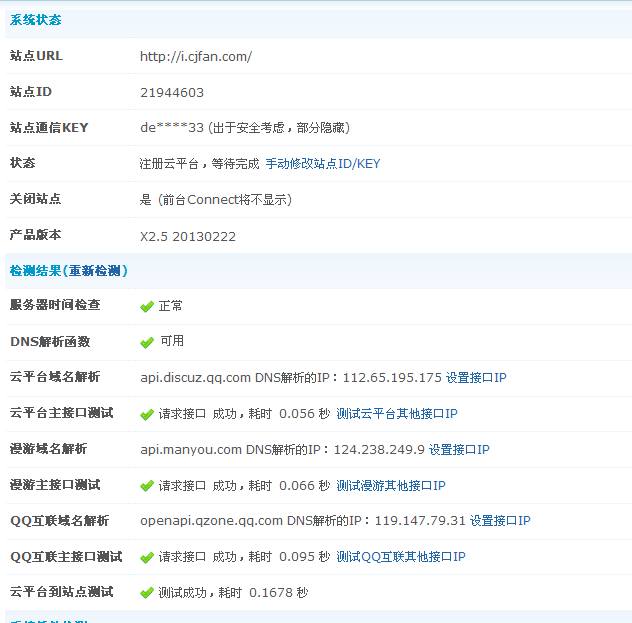Select site ID 21944603
Screen dimensions: 632x623
click(x=172, y=93)
